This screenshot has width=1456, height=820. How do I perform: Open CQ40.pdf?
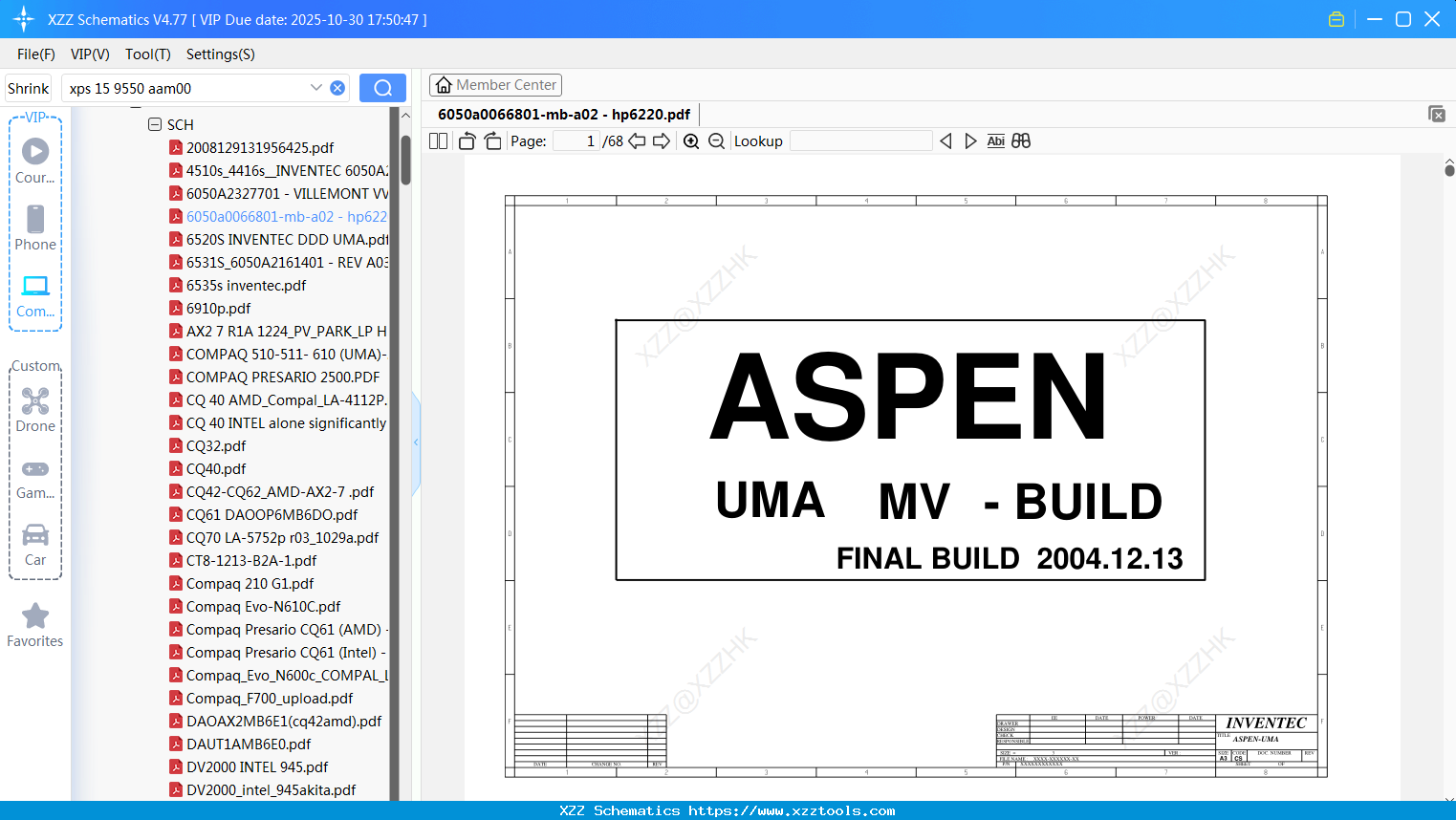click(216, 469)
